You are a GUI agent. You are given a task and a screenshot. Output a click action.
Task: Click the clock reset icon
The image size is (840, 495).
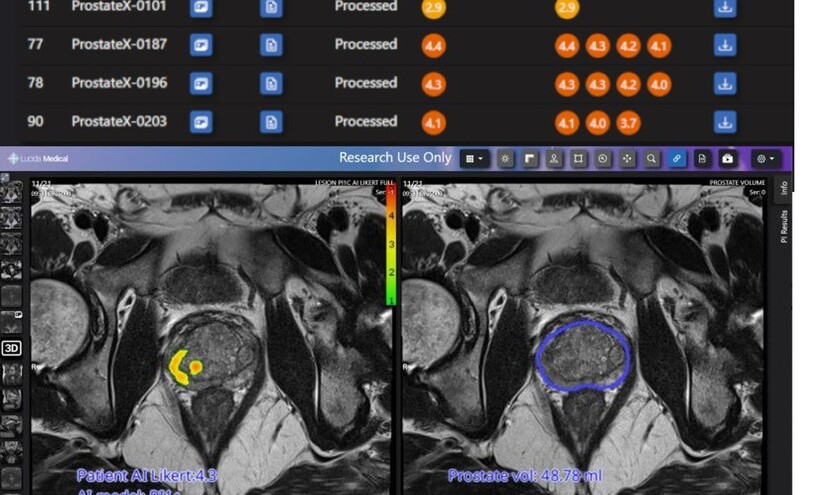603,159
